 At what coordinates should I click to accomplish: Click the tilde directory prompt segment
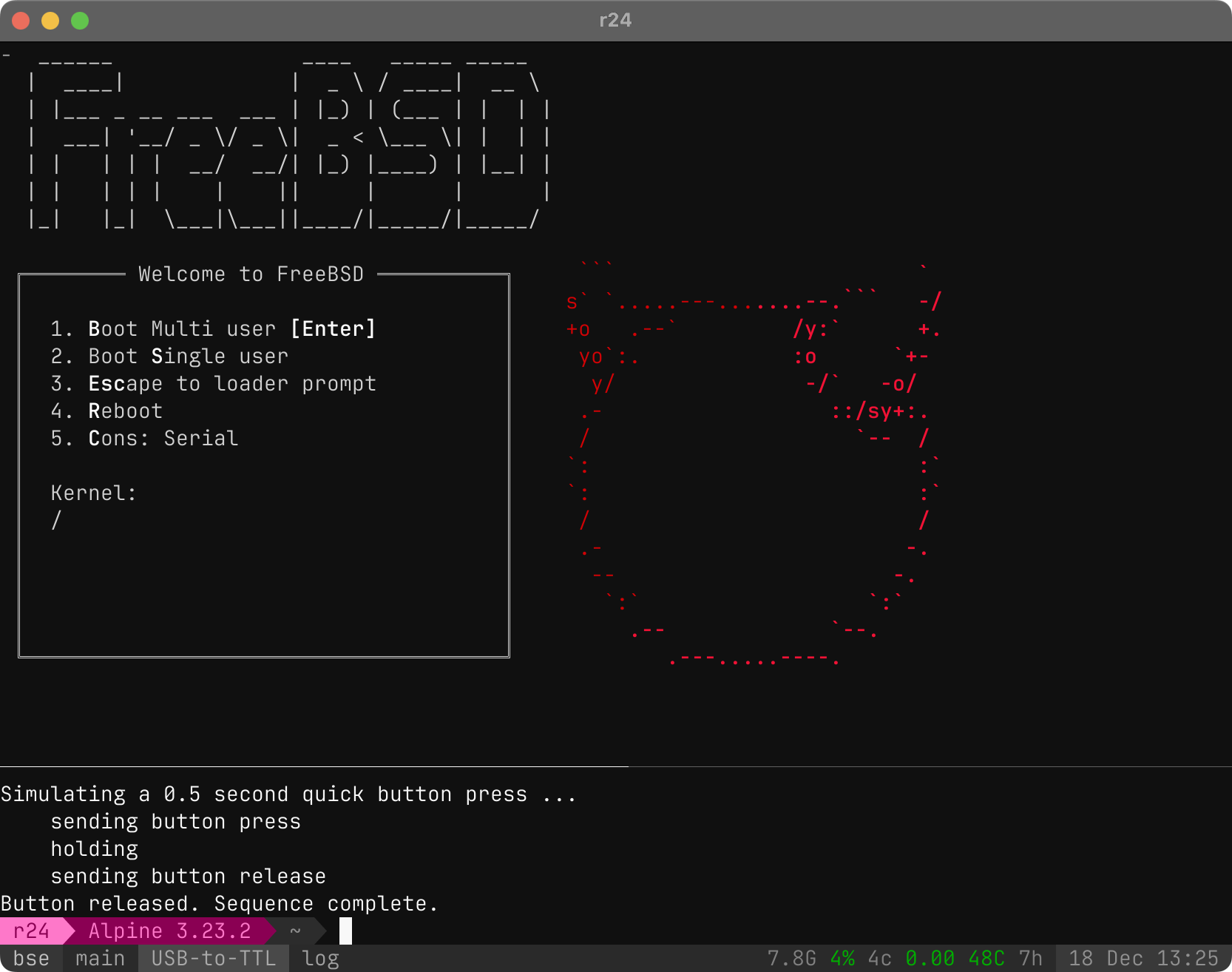(295, 931)
